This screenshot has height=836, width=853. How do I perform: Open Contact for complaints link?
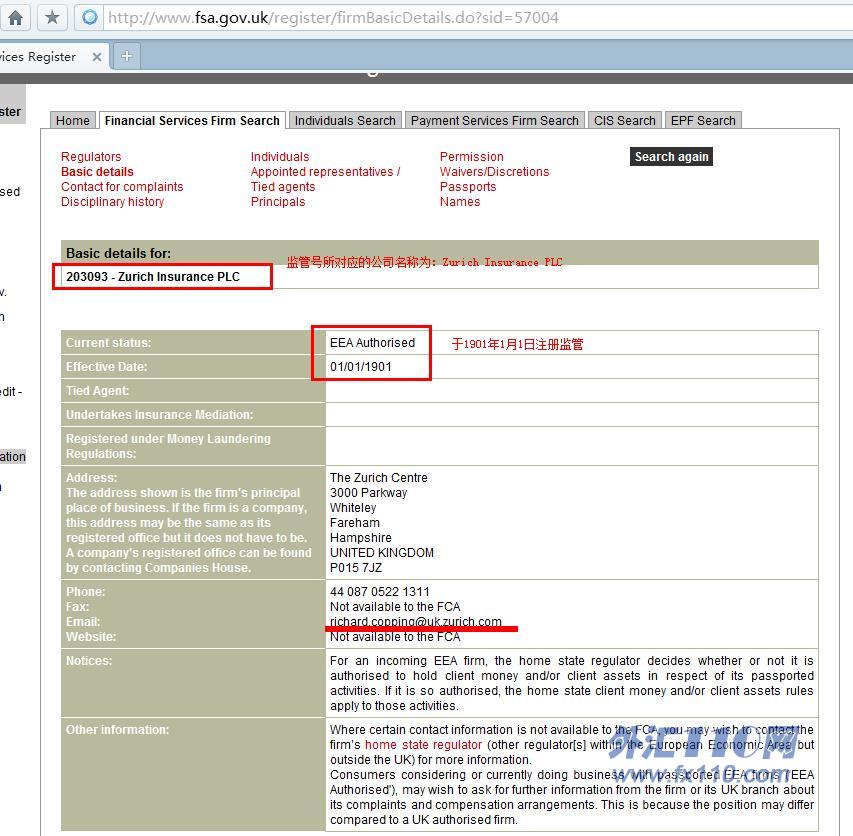122,187
